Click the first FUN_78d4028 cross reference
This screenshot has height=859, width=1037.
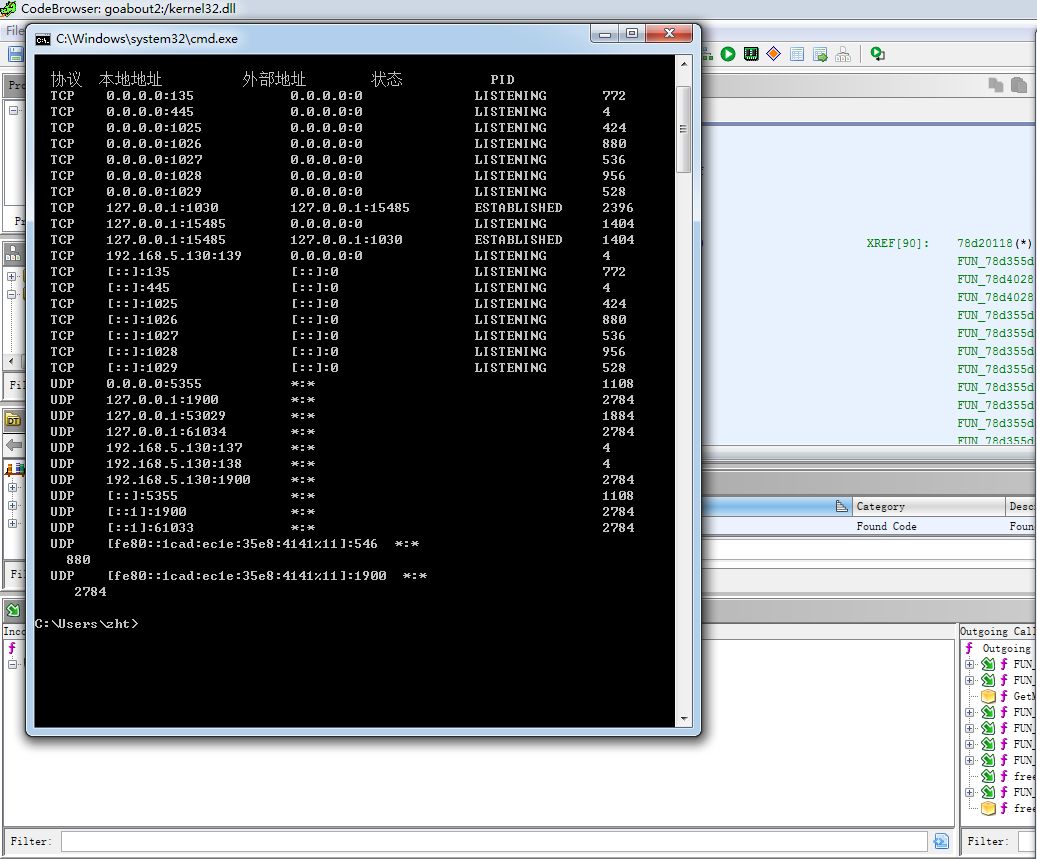[995, 279]
